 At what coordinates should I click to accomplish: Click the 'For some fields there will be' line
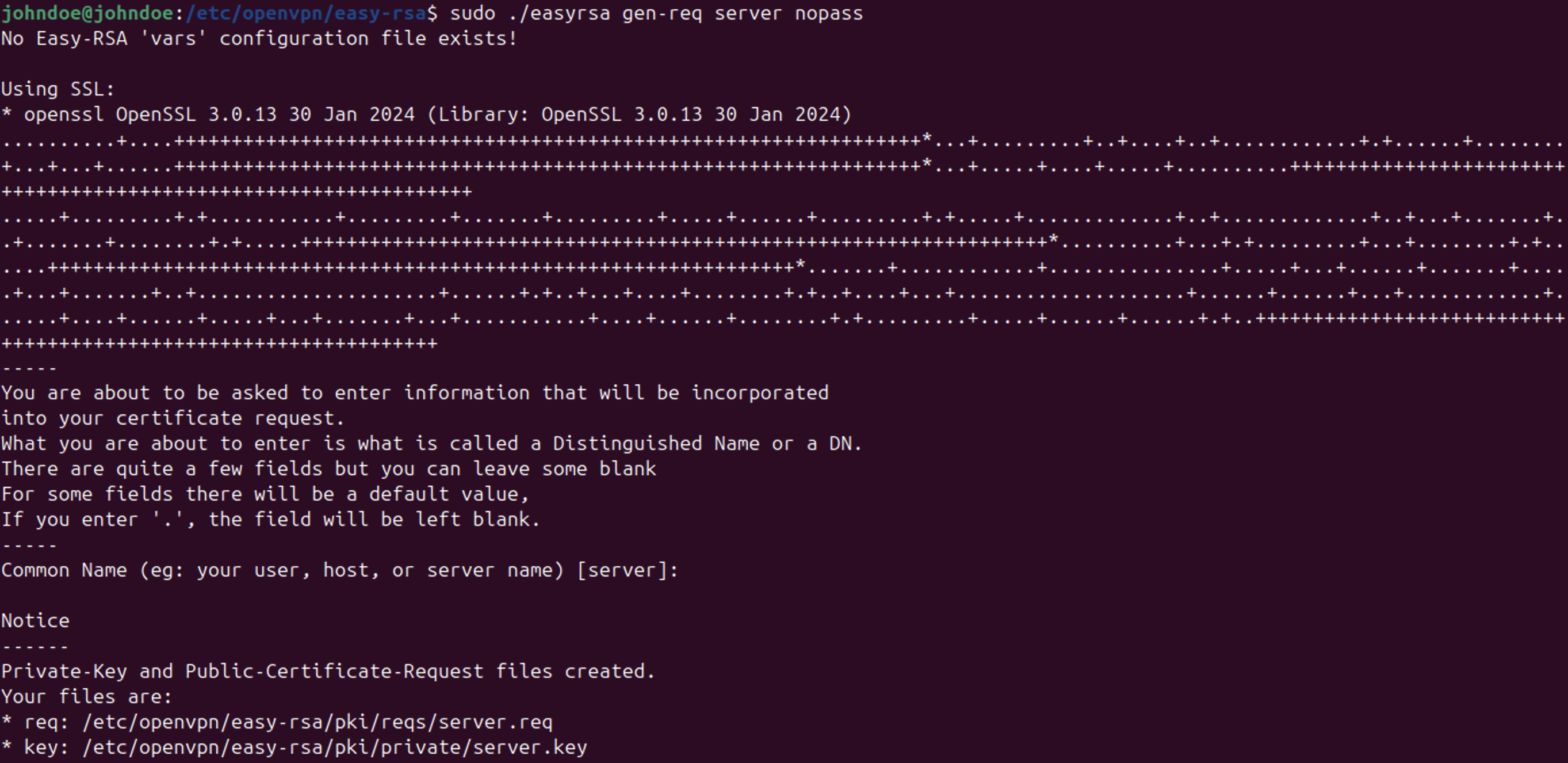tap(265, 494)
